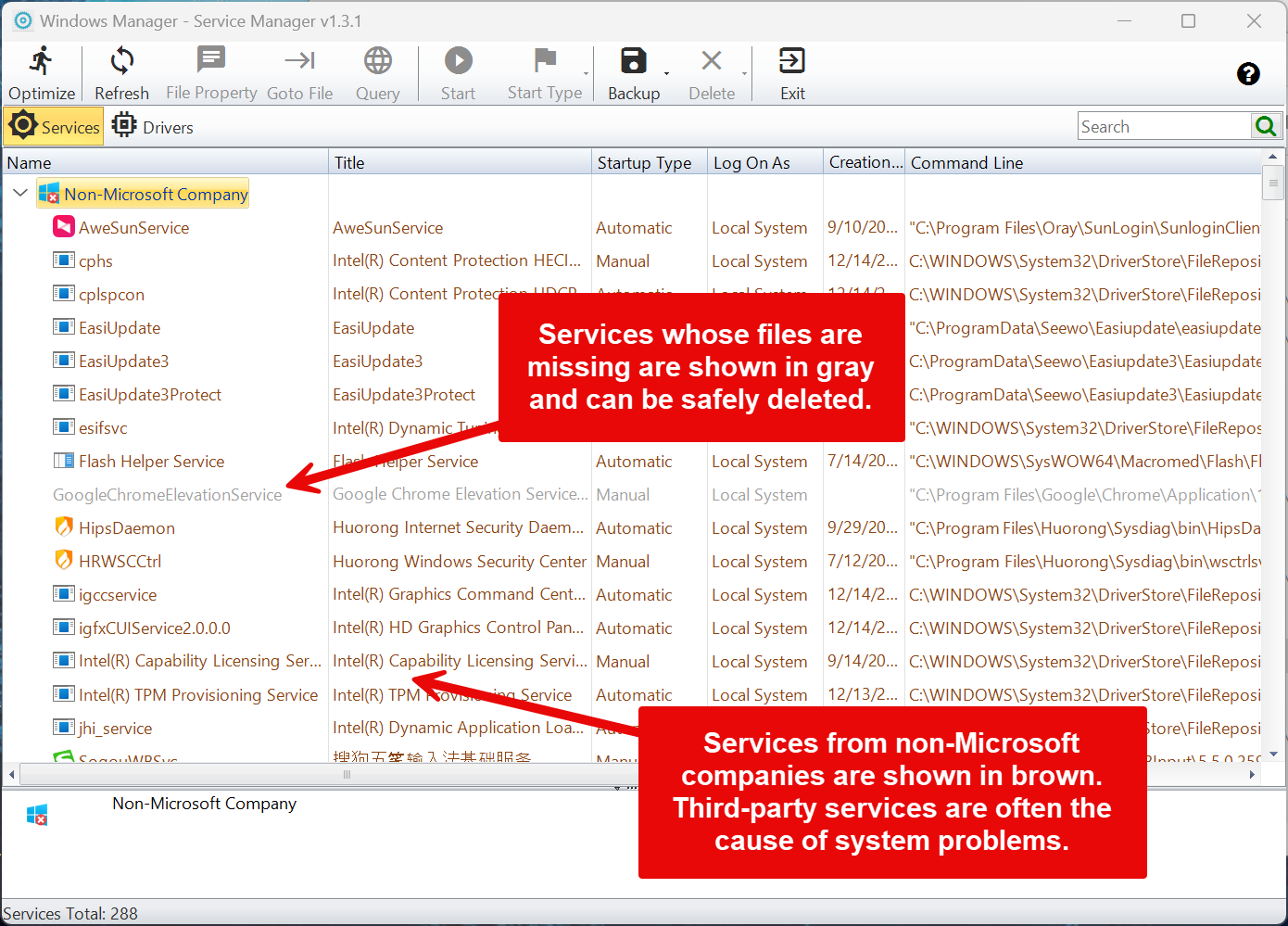Select the cphs service row
1288x926 pixels.
click(631, 260)
